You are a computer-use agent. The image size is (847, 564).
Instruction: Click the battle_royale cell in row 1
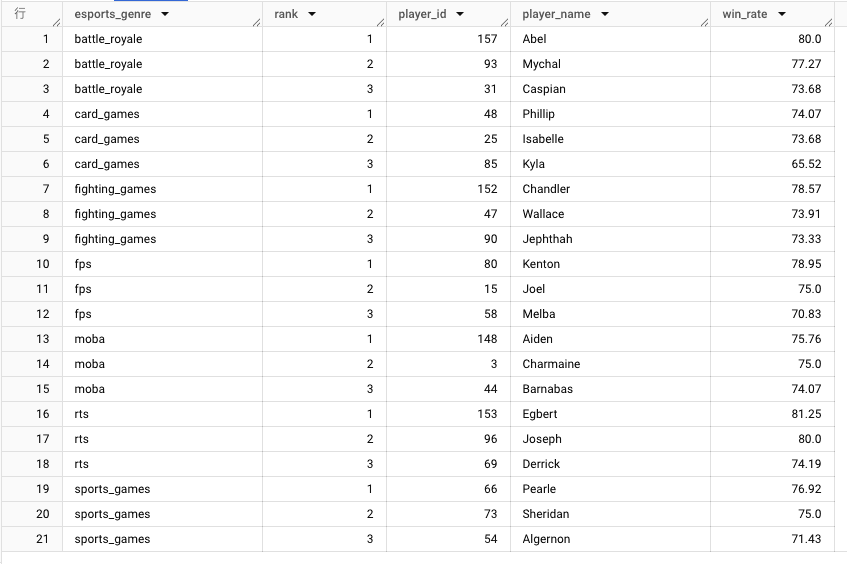pyautogui.click(x=108, y=39)
